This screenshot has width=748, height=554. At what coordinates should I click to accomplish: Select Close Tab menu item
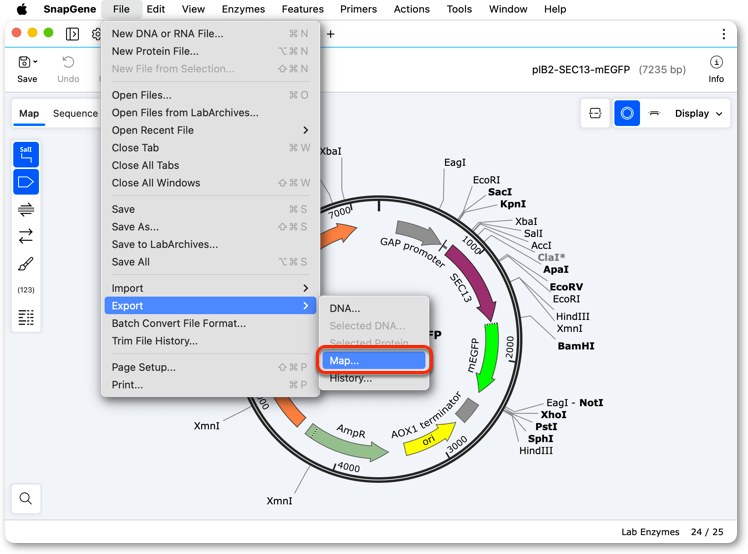coord(210,148)
